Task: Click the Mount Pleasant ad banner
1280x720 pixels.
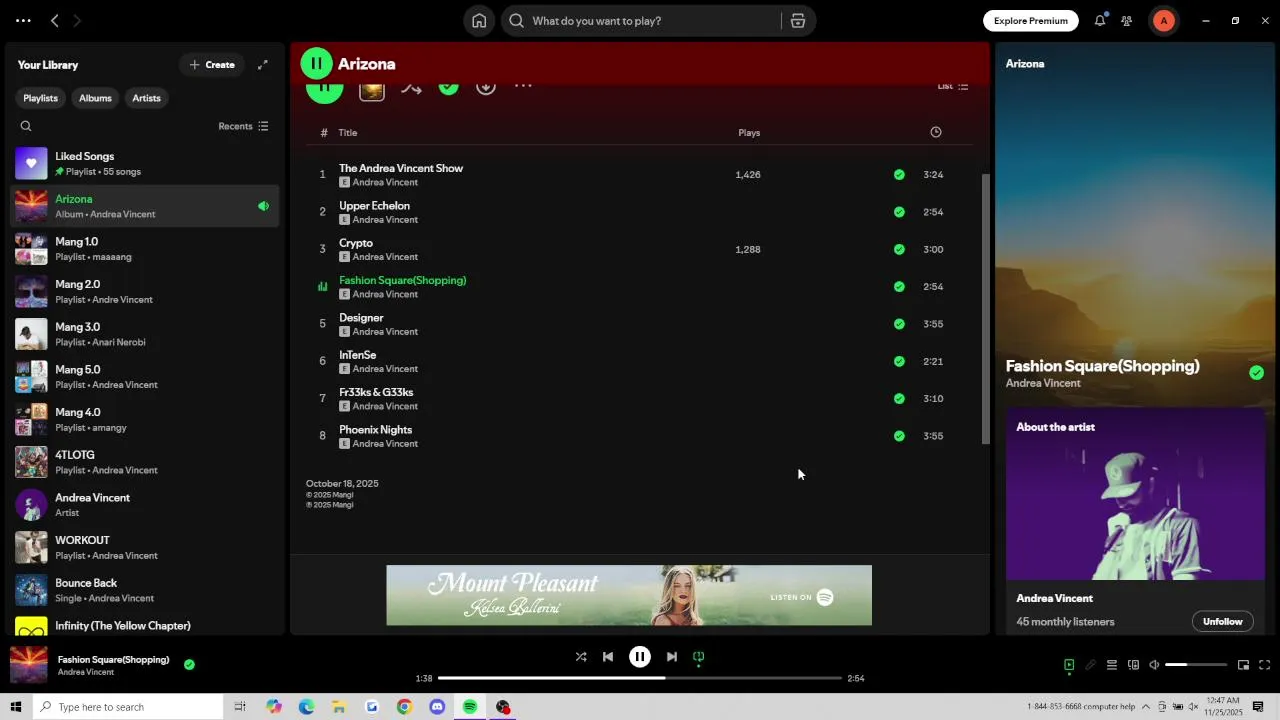Action: [629, 595]
